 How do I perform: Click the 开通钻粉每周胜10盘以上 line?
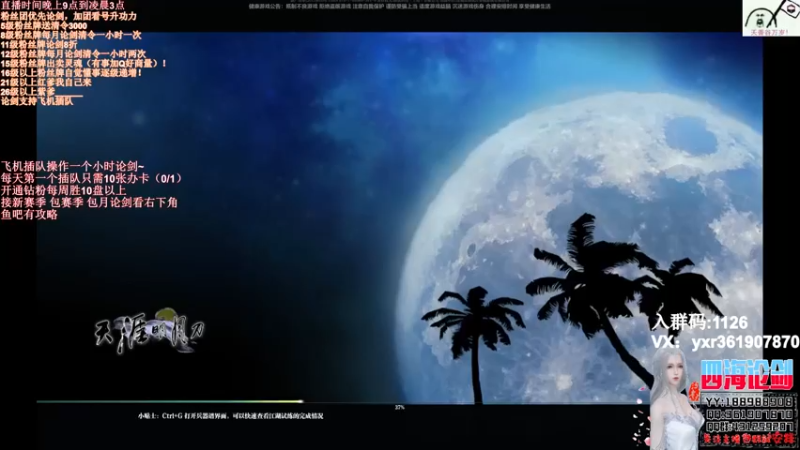click(x=63, y=190)
